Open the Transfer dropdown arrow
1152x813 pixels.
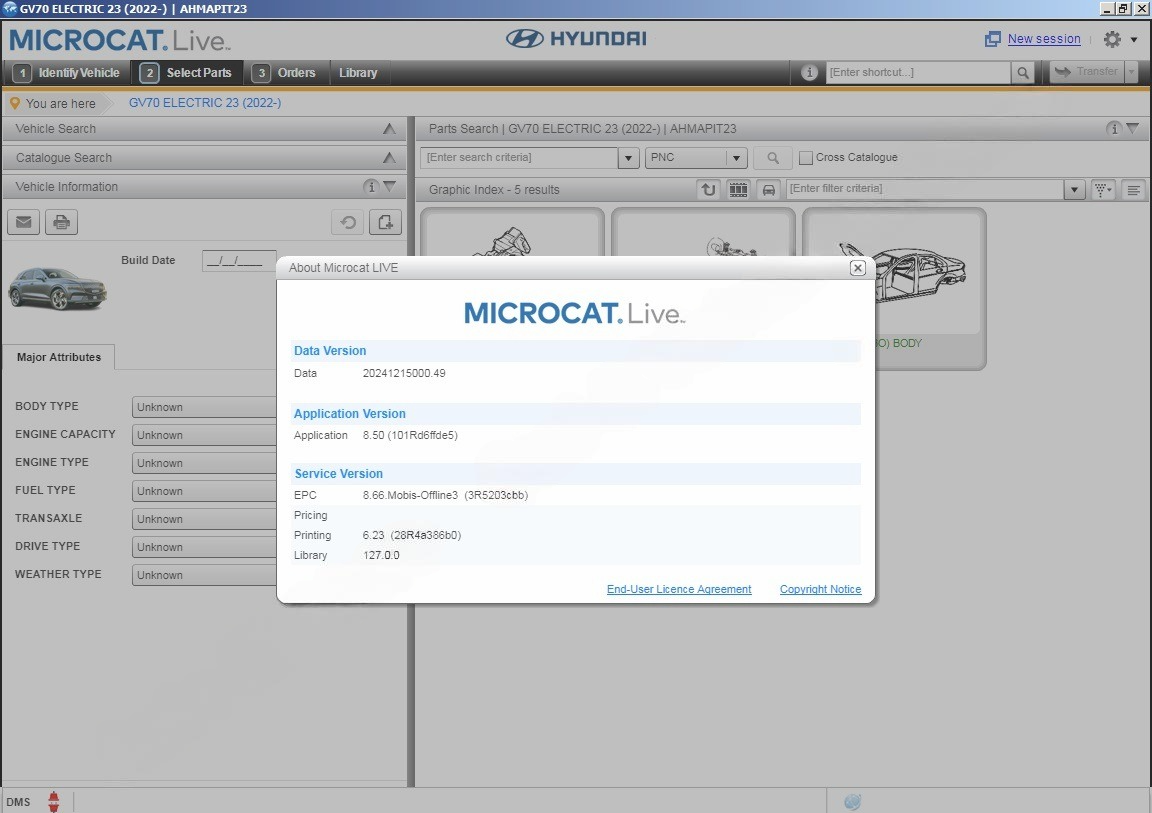[1131, 71]
